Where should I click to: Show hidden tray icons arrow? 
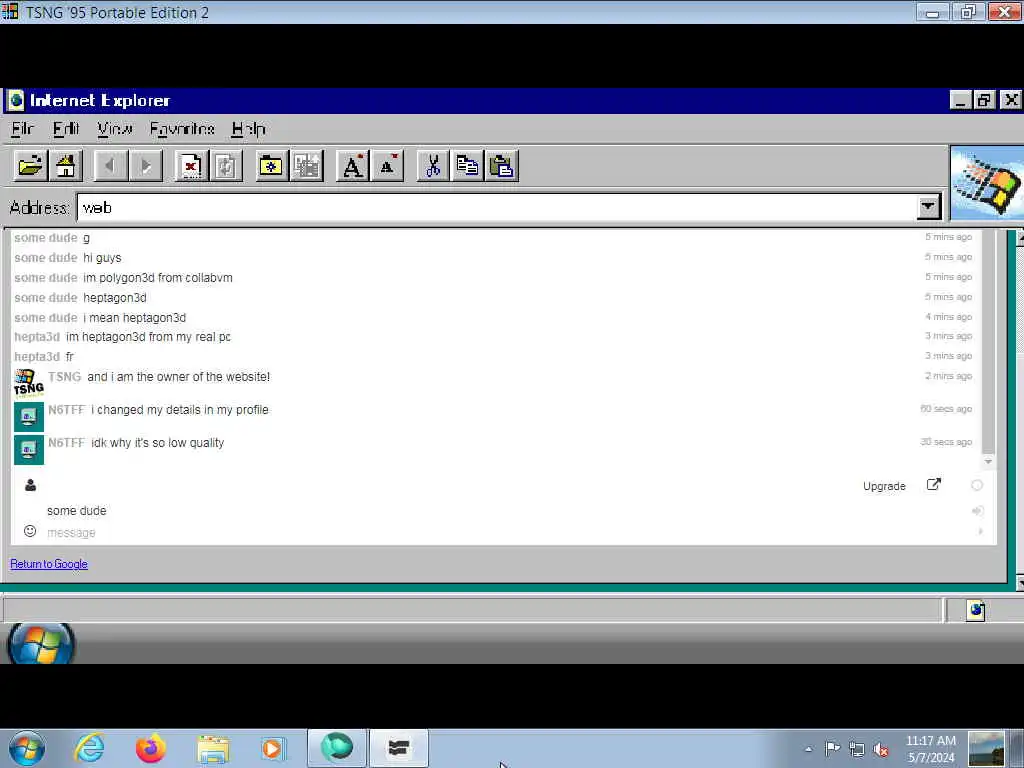coord(808,749)
